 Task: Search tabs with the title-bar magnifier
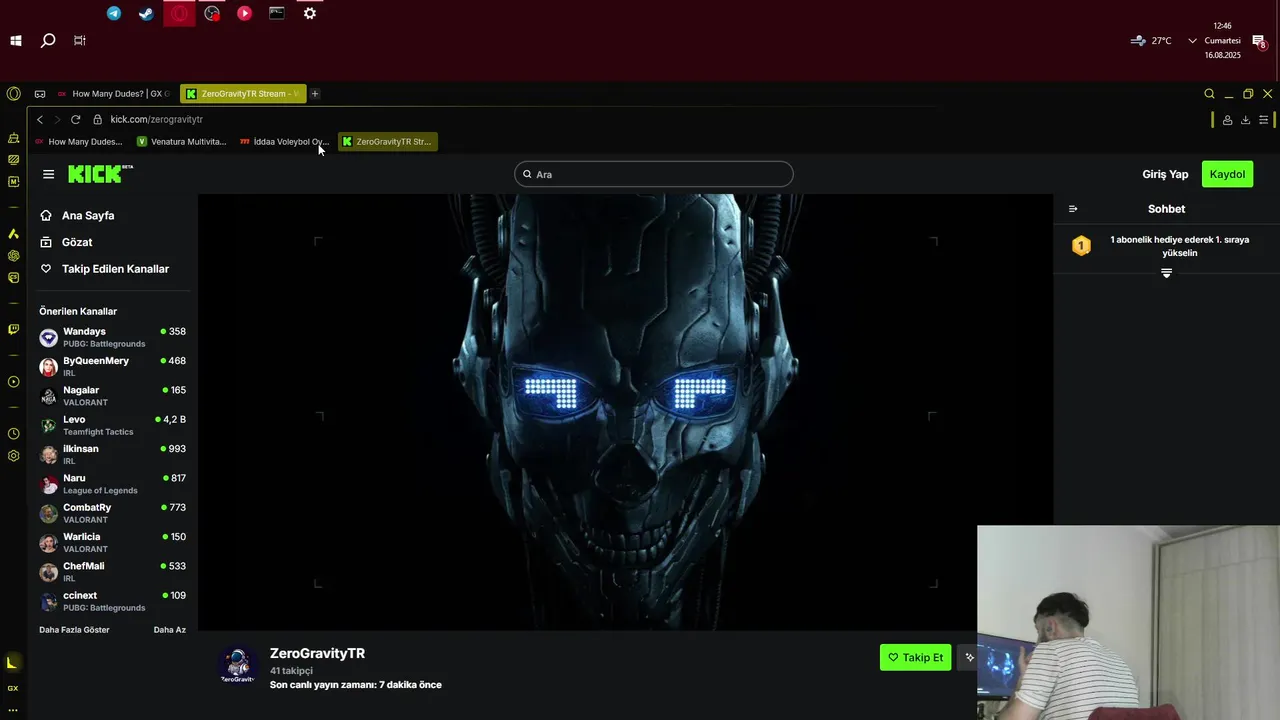(x=1209, y=94)
